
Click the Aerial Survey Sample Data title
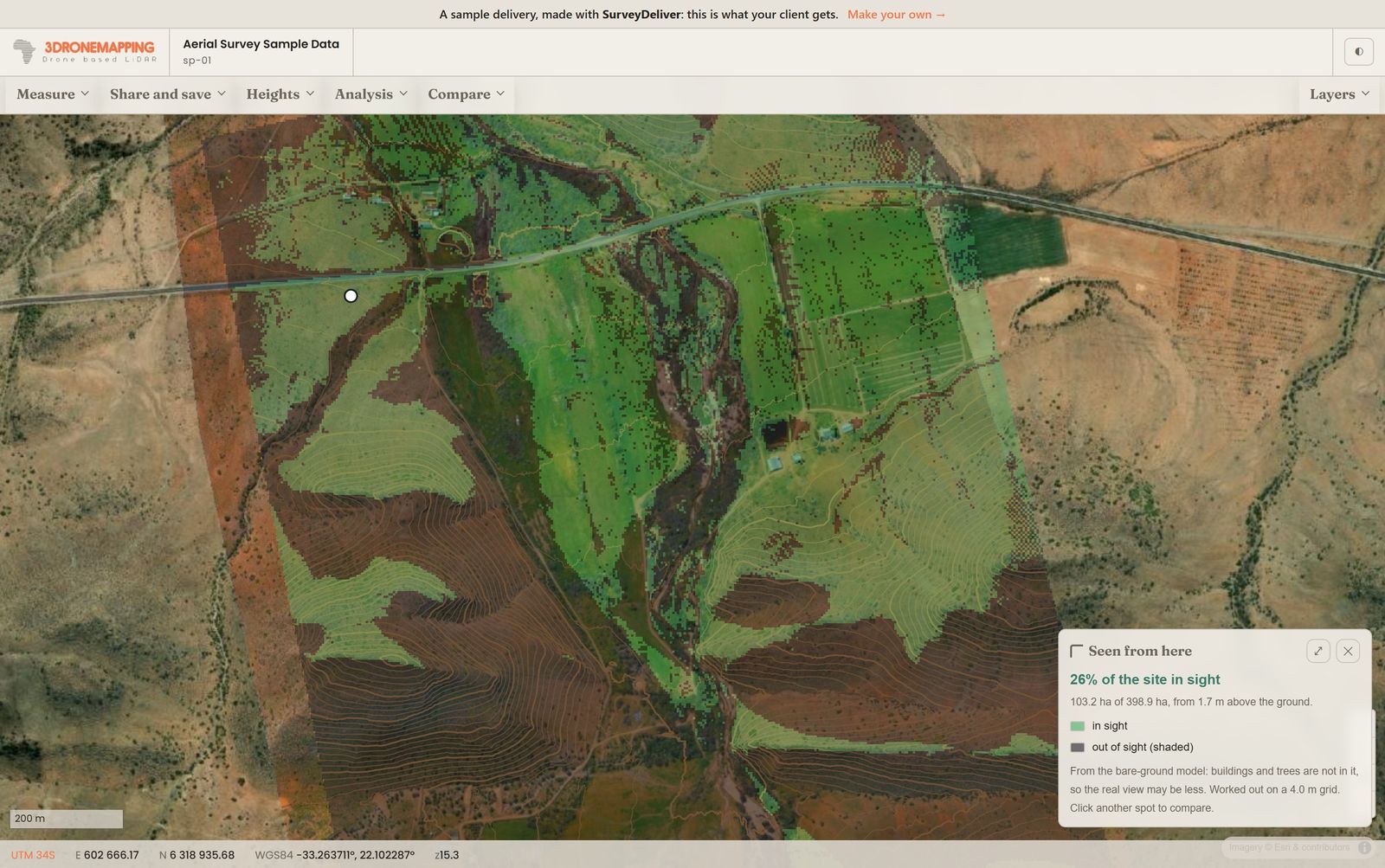[x=261, y=44]
